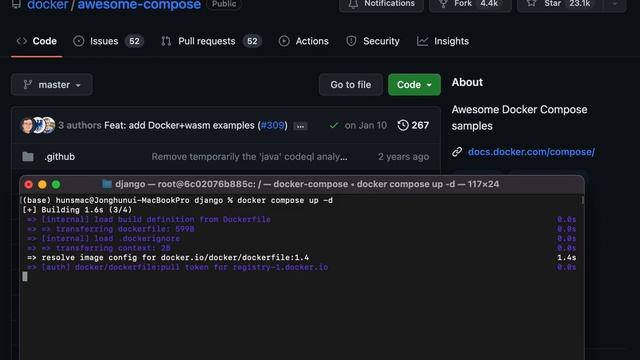This screenshot has height=360, width=640.
Task: Click the Notifications button
Action: [x=381, y=4]
